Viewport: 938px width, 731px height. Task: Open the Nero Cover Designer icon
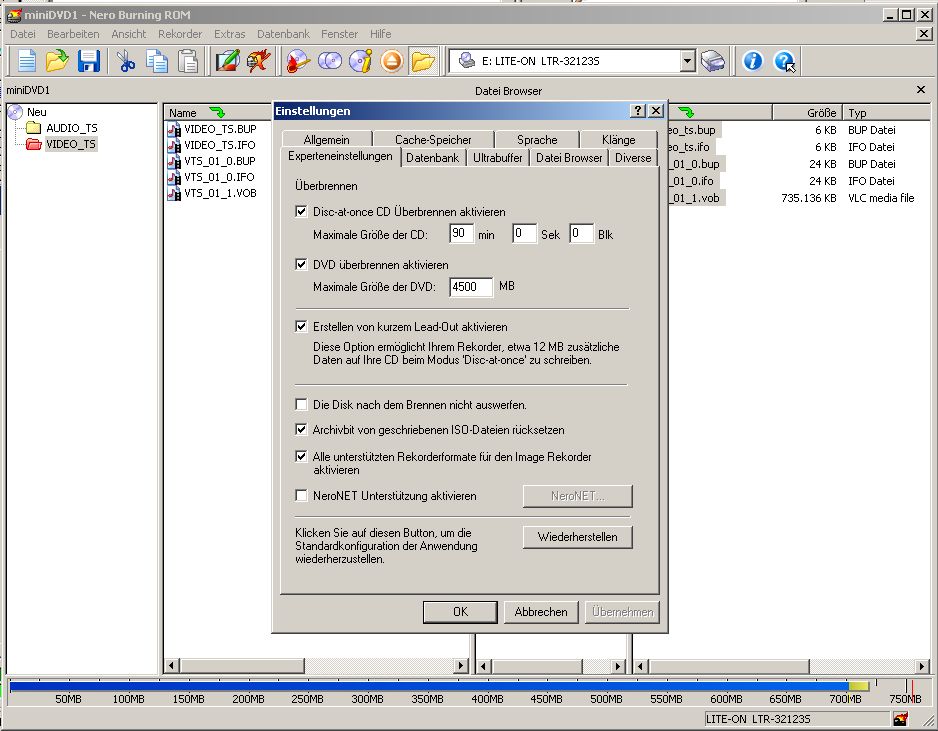click(227, 61)
